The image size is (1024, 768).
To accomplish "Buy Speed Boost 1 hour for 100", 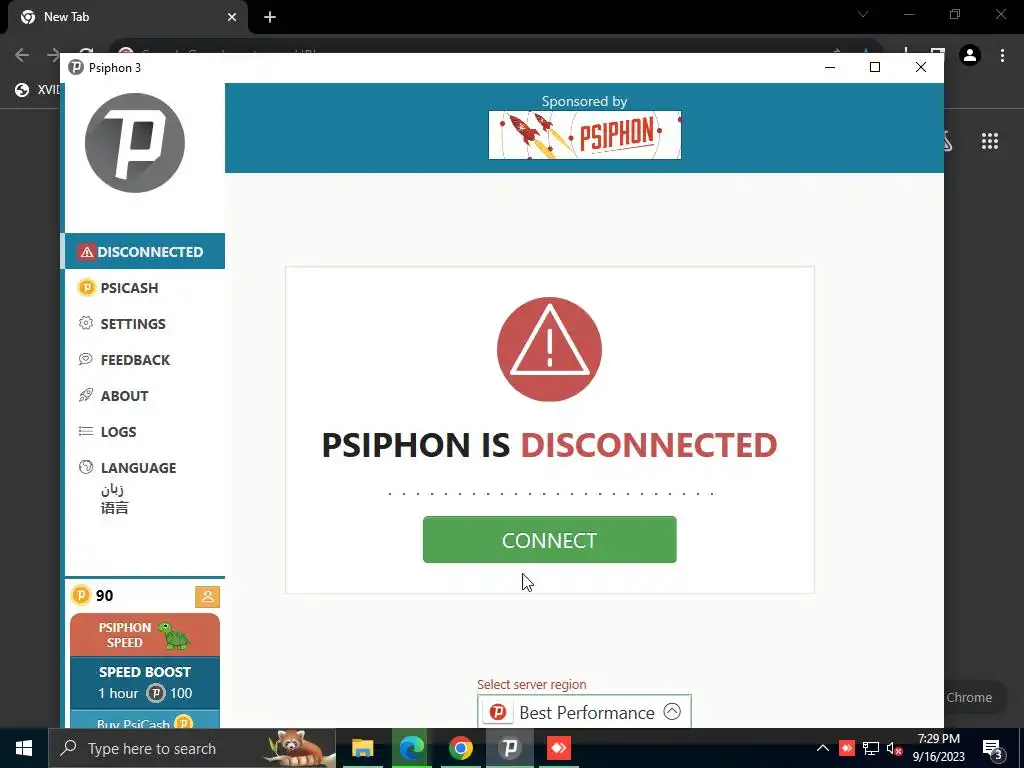I will coord(145,682).
